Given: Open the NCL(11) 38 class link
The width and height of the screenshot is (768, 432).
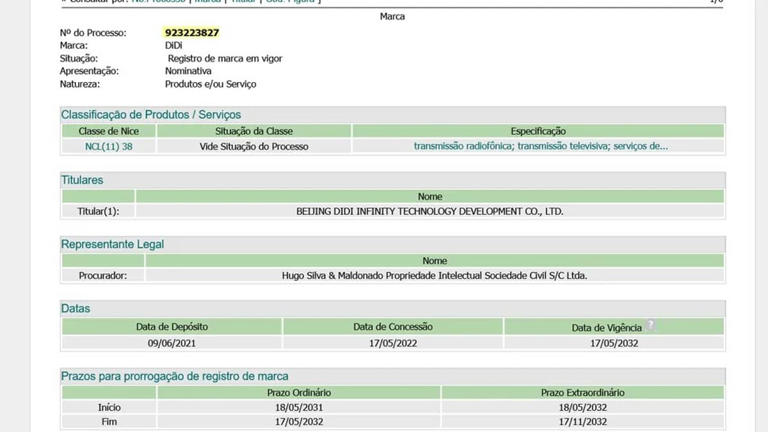Looking at the screenshot, I should 108,146.
